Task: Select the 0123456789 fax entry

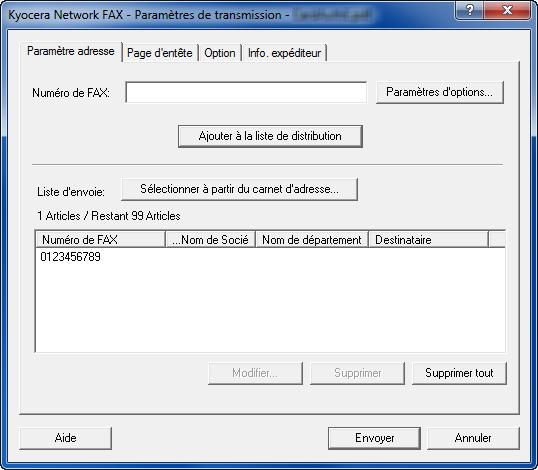Action: (70, 257)
